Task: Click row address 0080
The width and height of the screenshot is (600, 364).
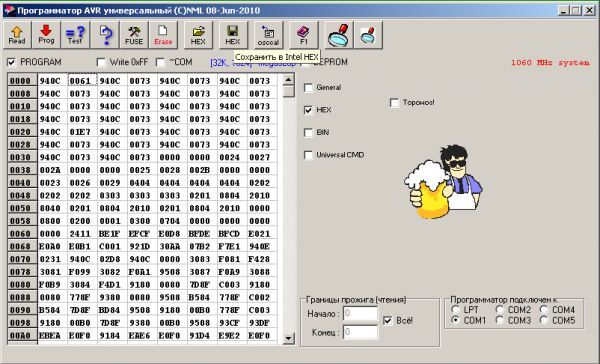Action: point(22,284)
